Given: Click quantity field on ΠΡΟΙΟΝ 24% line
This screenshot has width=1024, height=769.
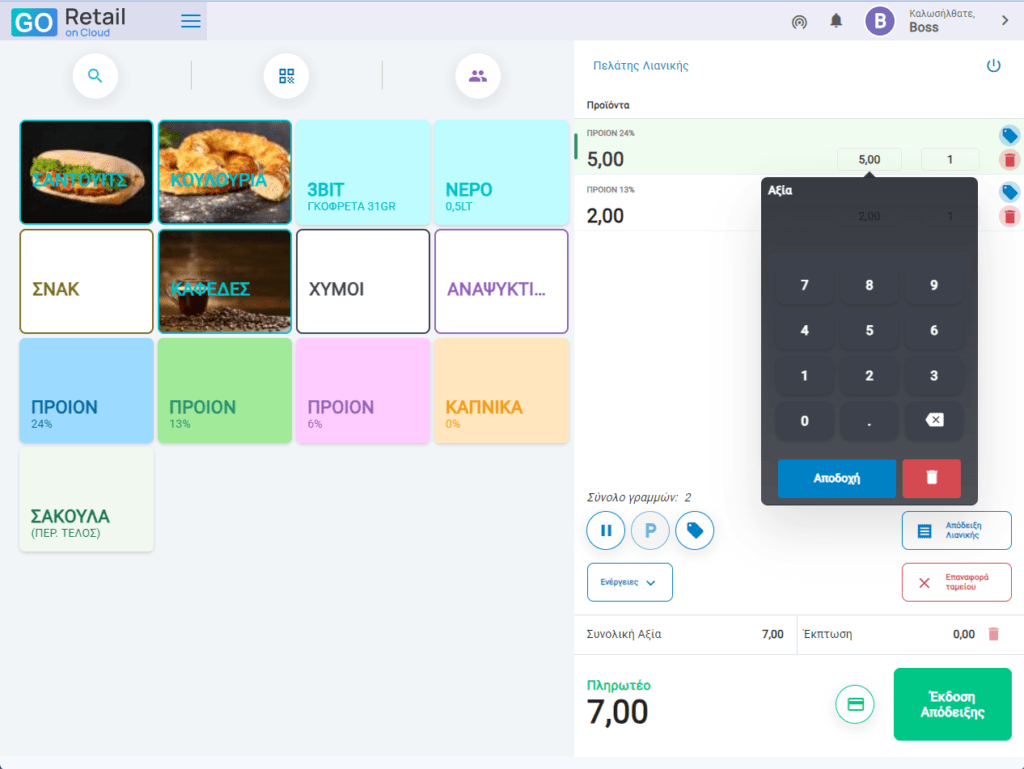Looking at the screenshot, I should click(x=950, y=159).
